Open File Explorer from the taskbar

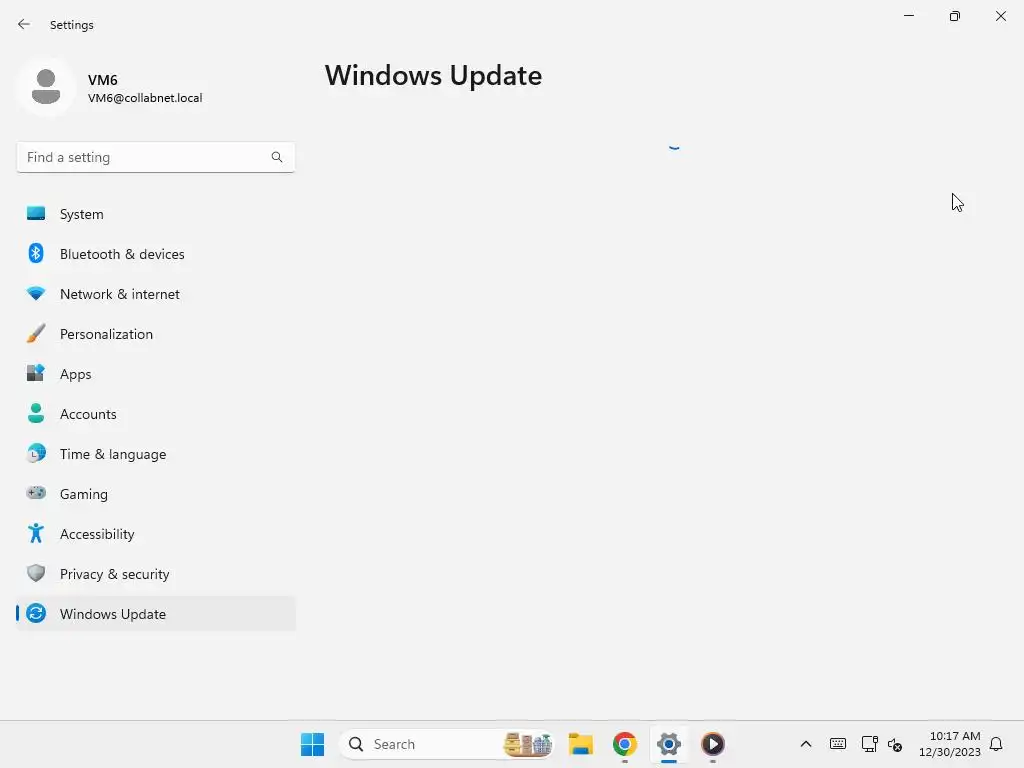[581, 744]
